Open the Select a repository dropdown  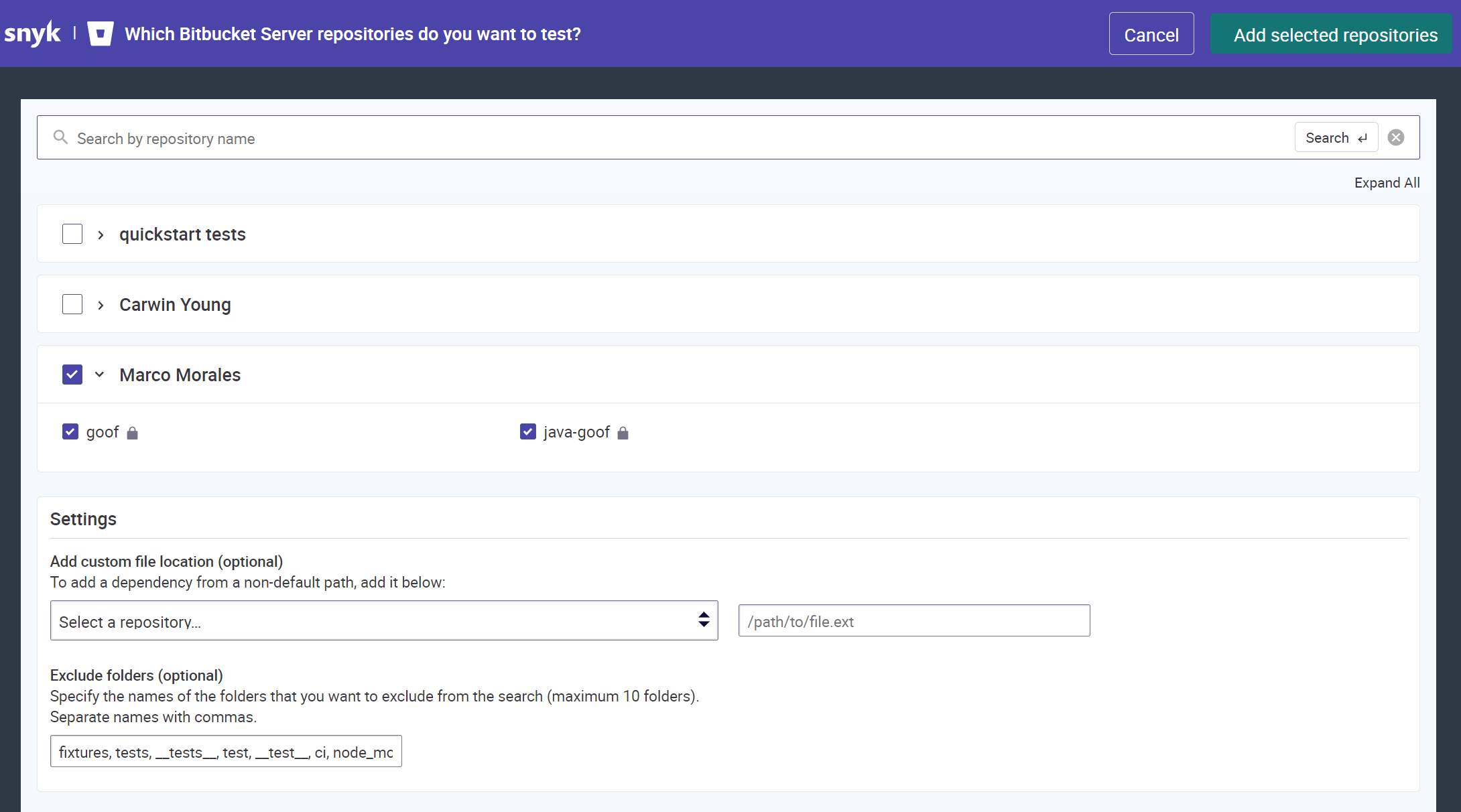[x=384, y=620]
